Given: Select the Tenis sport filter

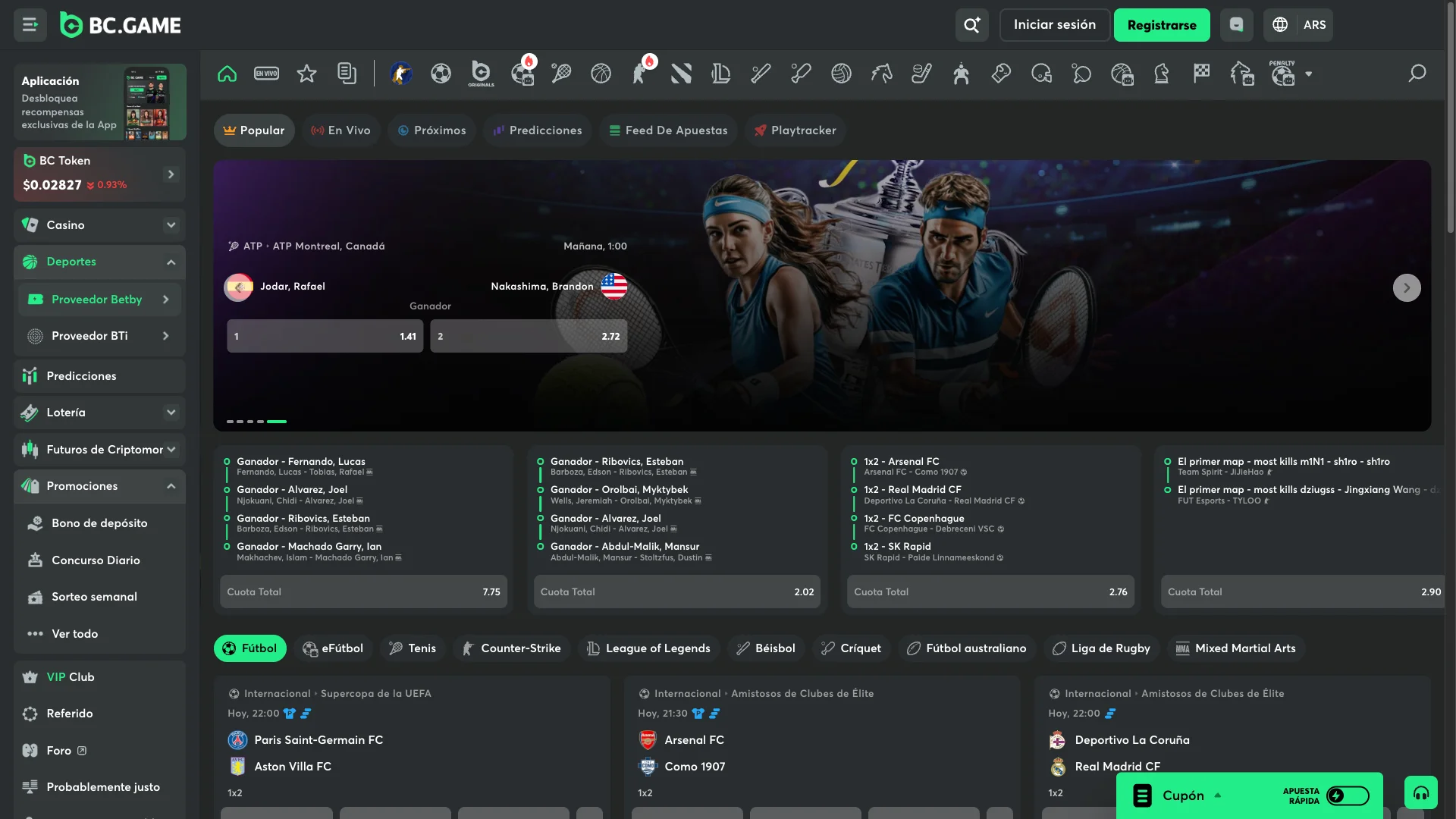Looking at the screenshot, I should tap(413, 648).
